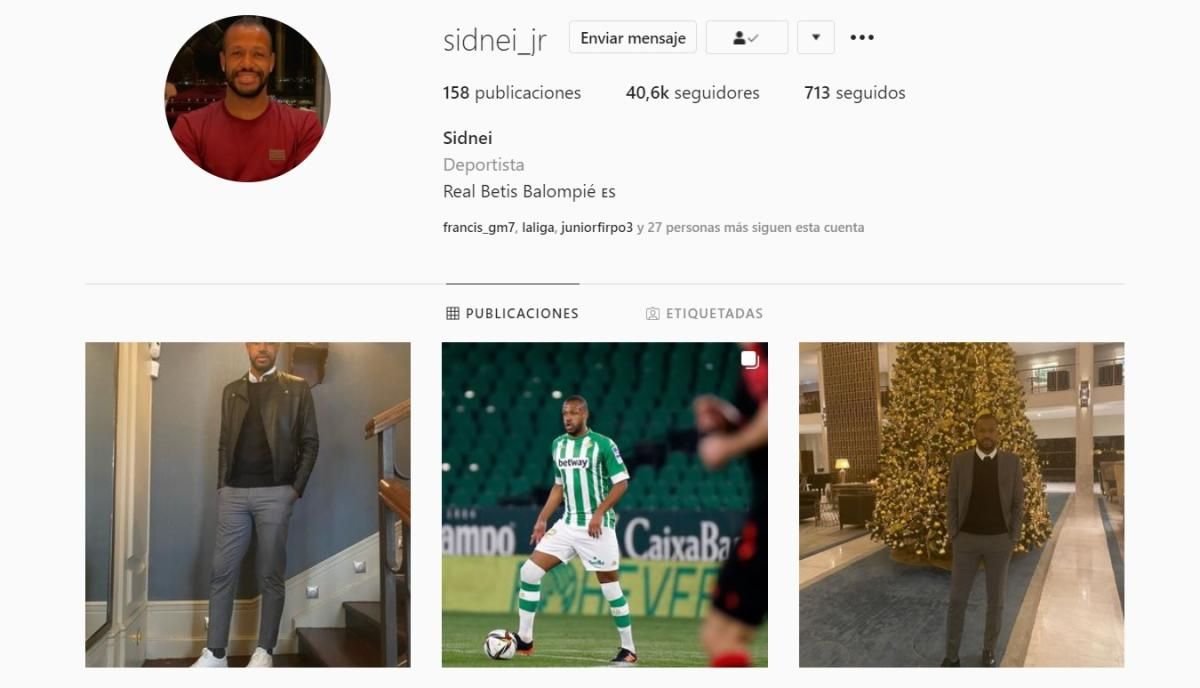
Task: Open the leather jacket staircase post
Action: 248,505
